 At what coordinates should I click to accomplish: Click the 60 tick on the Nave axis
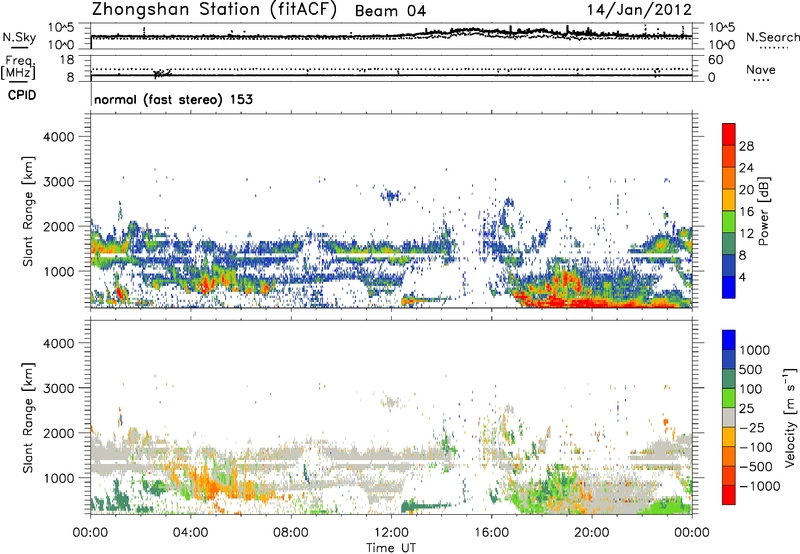click(x=715, y=60)
